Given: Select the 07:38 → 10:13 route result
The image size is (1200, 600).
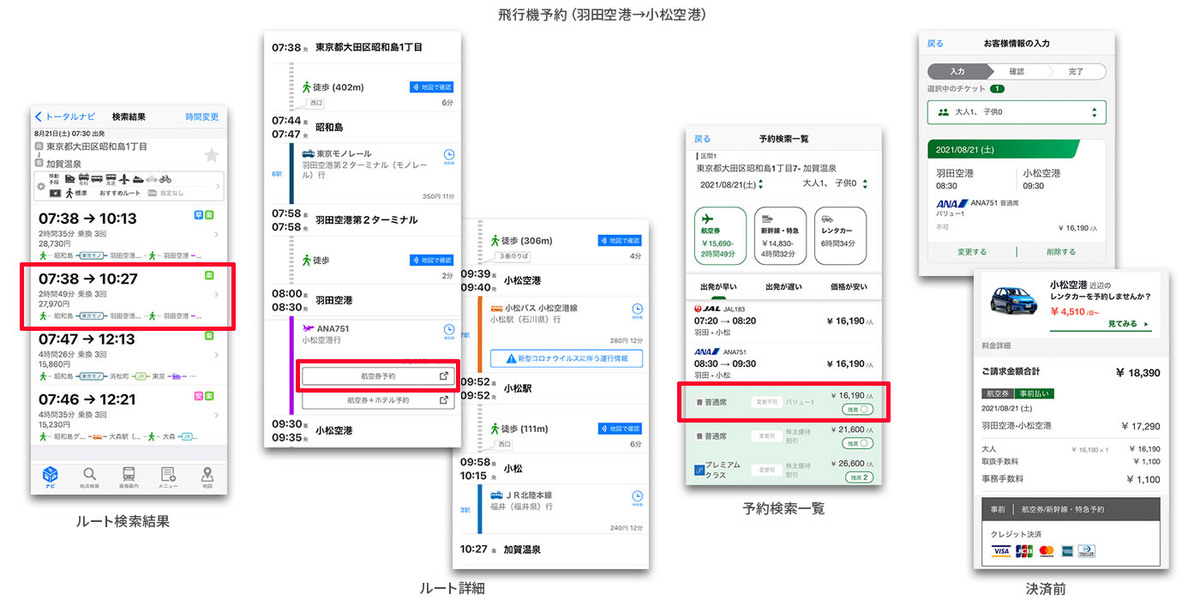Looking at the screenshot, I should (x=129, y=233).
